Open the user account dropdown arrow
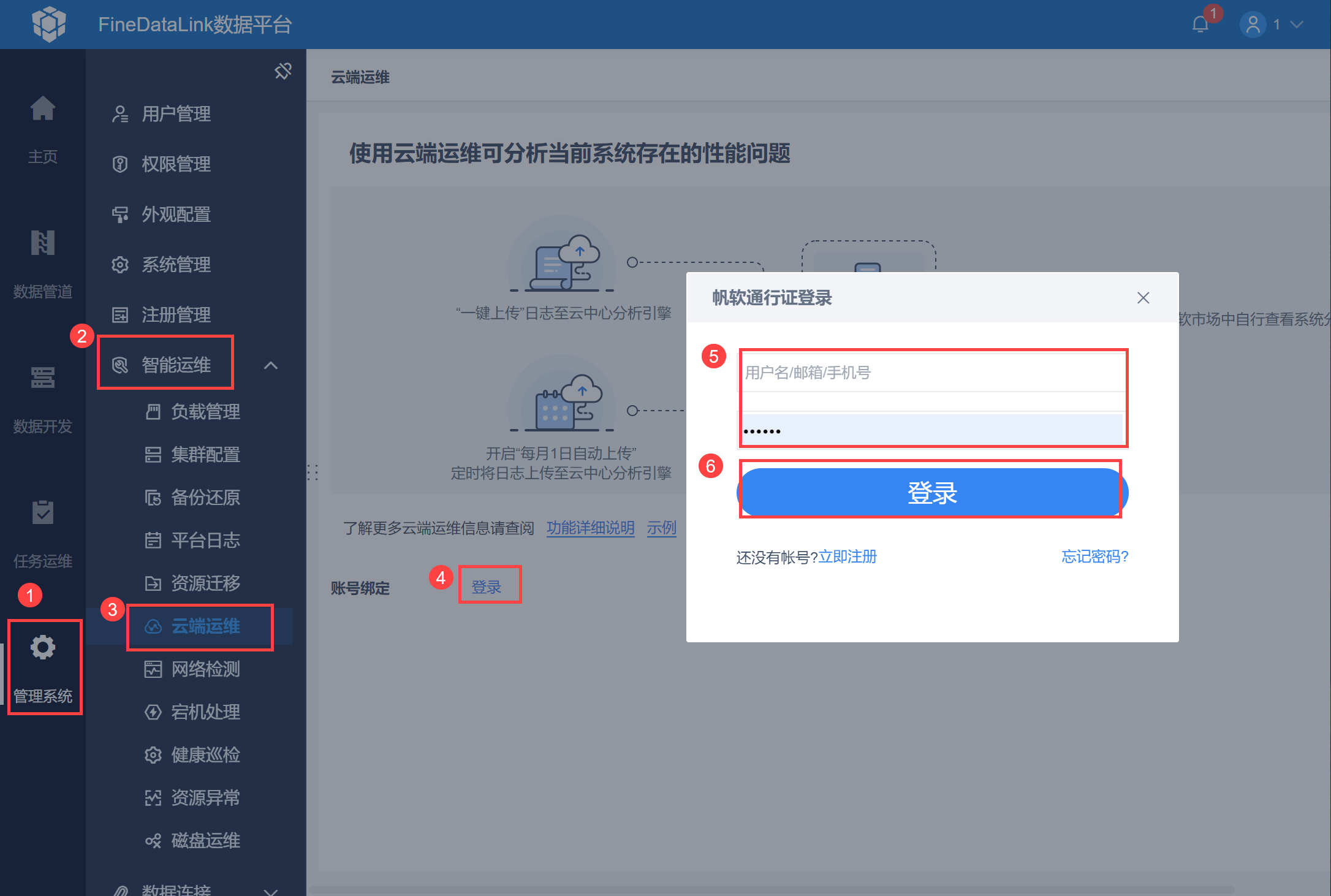 1296,25
